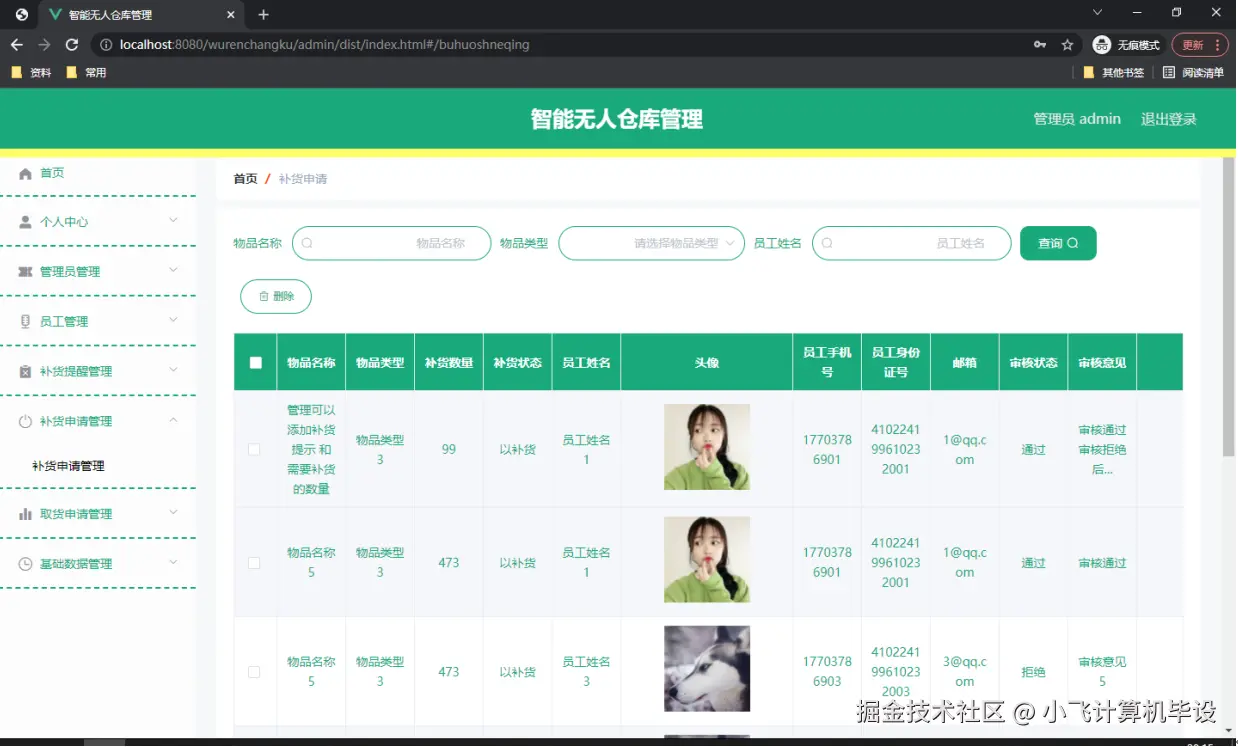
Task: Expand the 取货申请管理 sidebar menu
Action: coord(173,513)
